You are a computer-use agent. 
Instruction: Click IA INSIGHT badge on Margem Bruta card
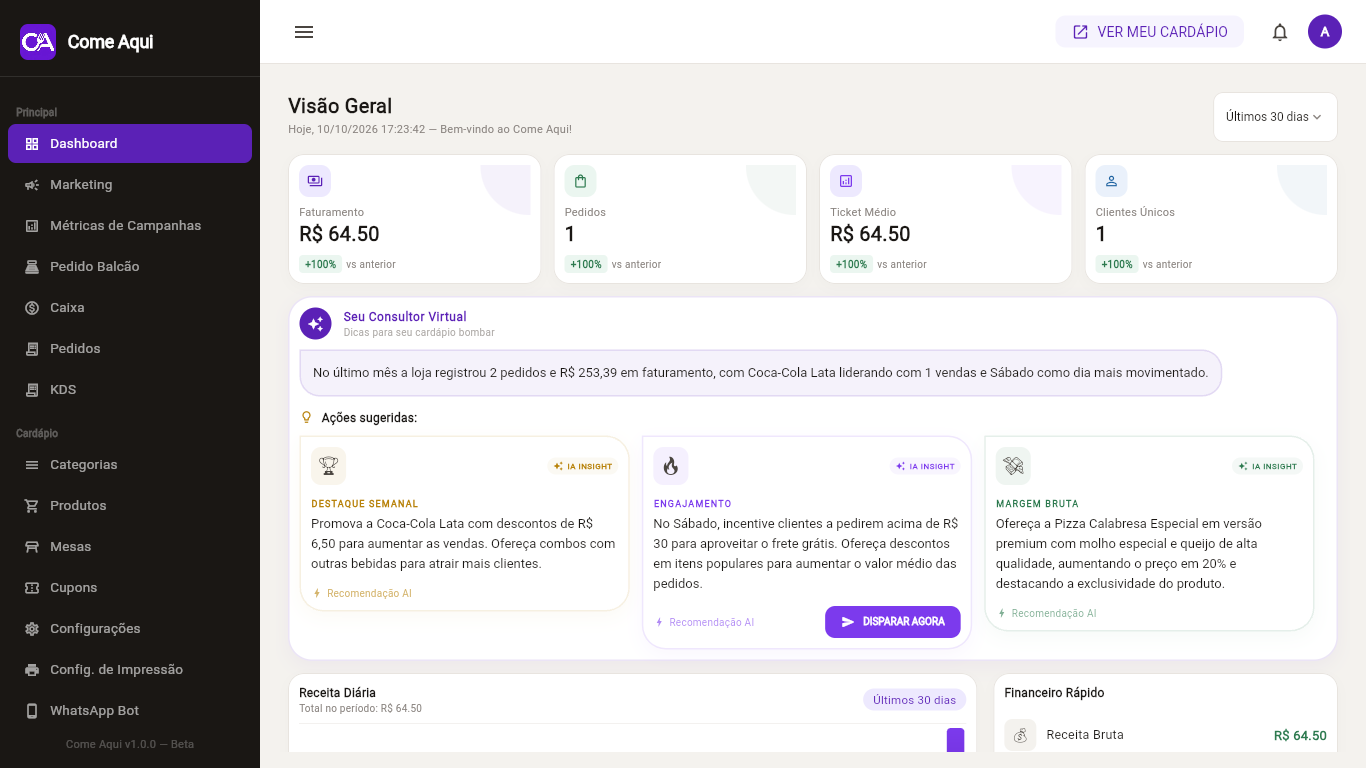tap(1268, 466)
